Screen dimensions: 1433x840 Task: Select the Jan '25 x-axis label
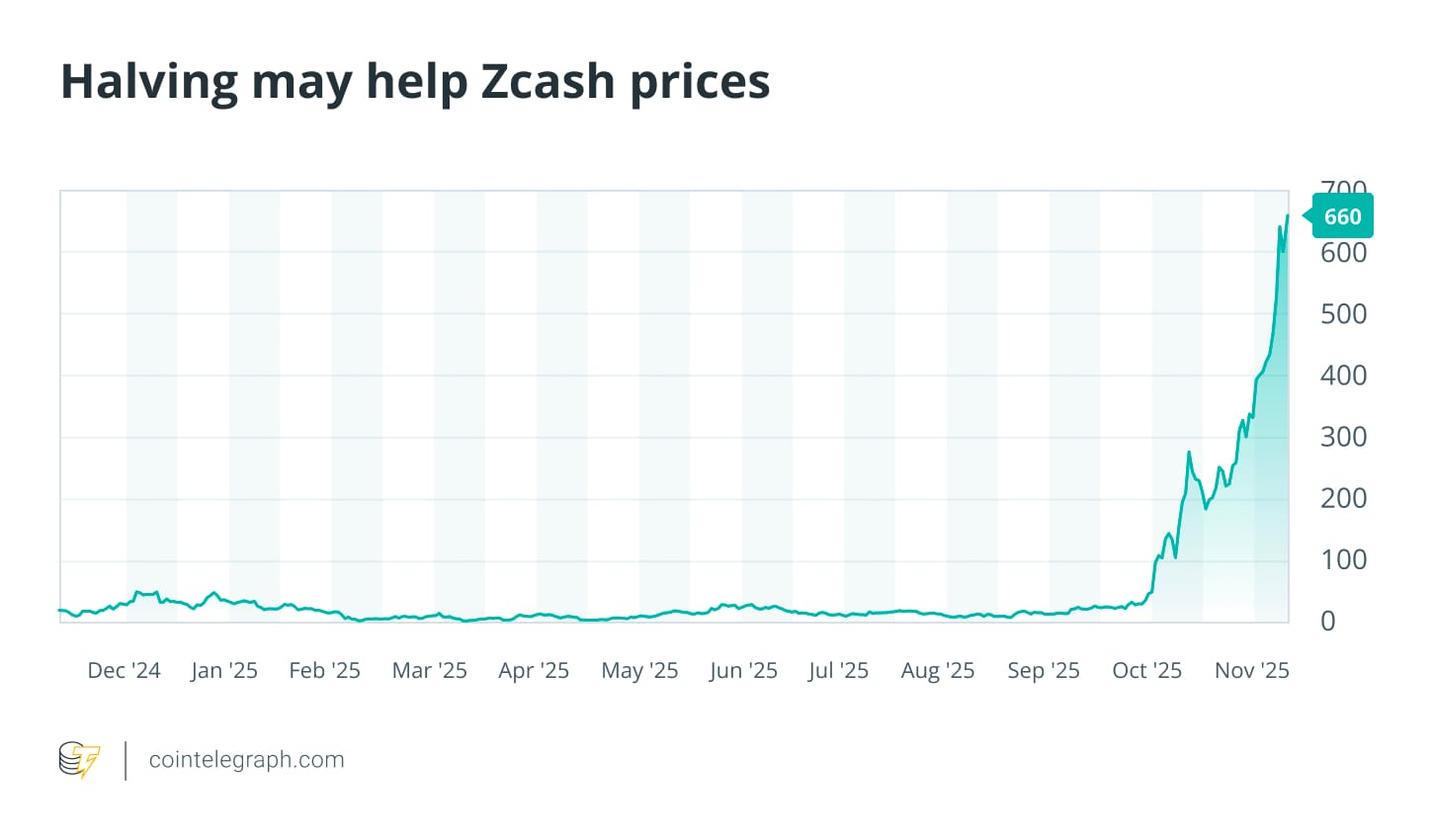click(x=224, y=670)
